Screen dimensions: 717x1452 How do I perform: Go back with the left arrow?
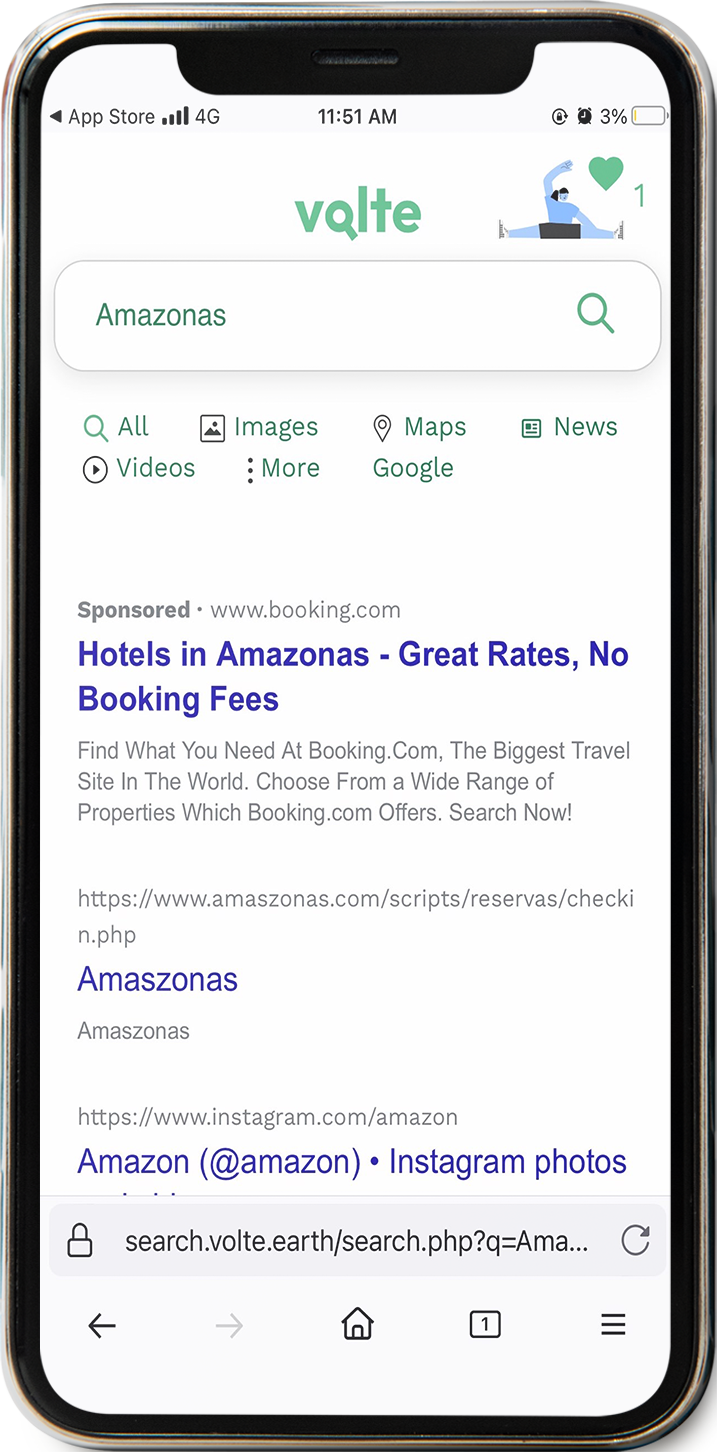pos(102,1326)
